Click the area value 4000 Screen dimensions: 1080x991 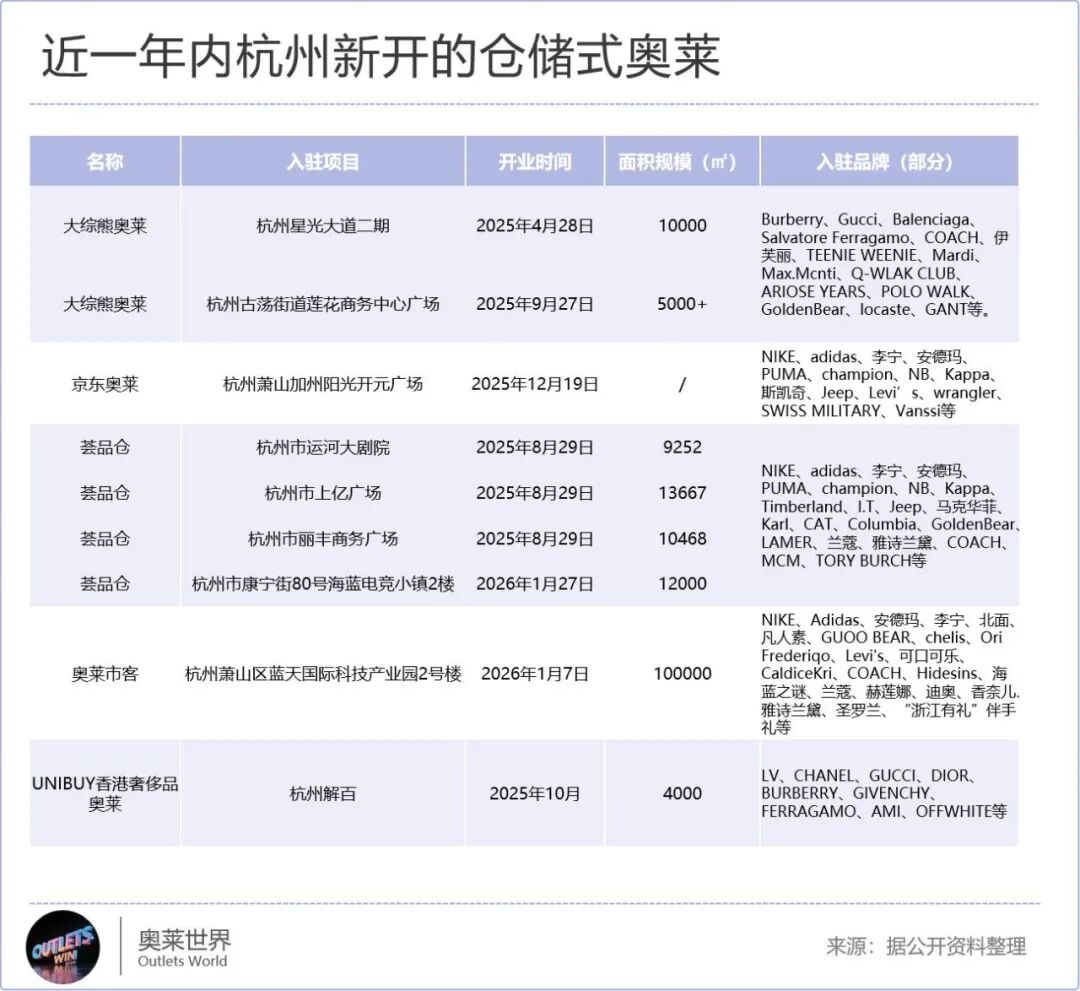tap(682, 793)
